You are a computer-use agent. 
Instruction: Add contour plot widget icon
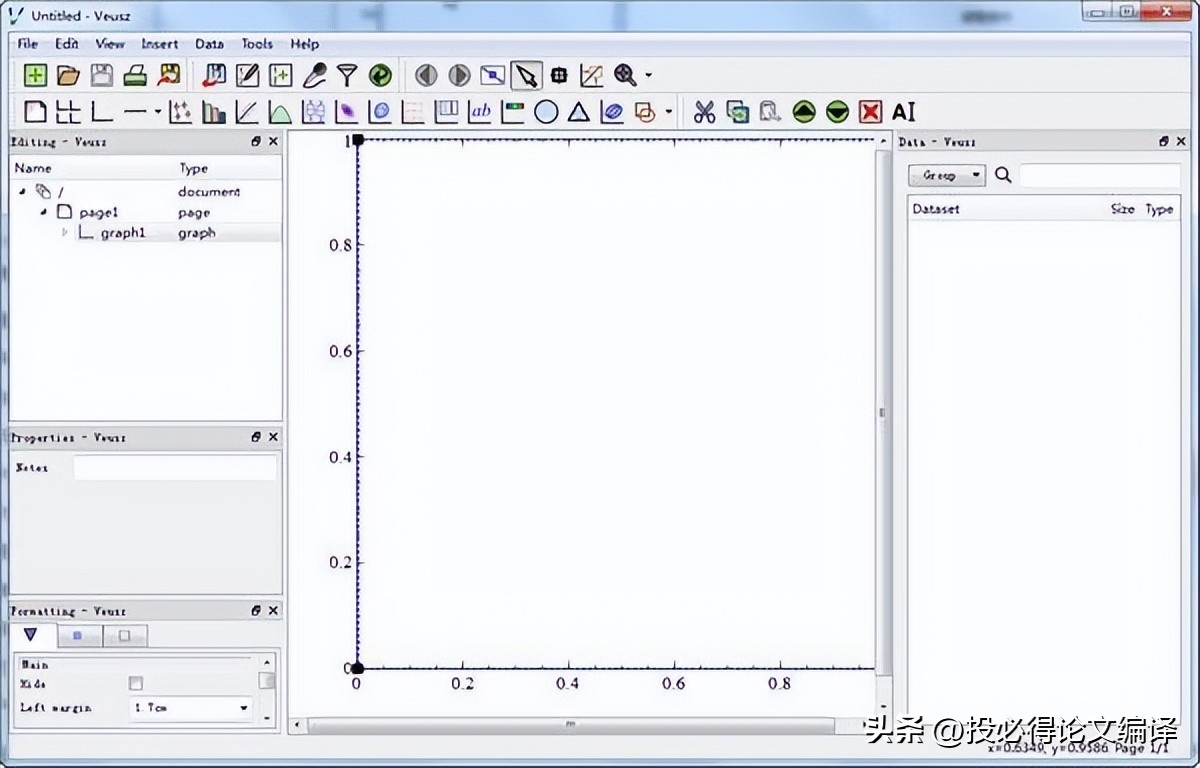(x=380, y=112)
